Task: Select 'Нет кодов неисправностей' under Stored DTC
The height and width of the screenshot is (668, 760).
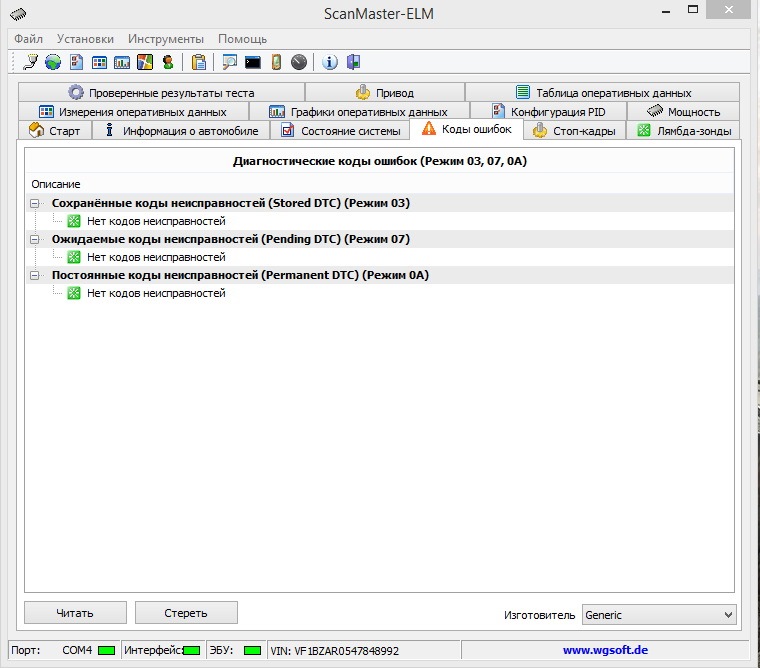Action: pos(156,221)
